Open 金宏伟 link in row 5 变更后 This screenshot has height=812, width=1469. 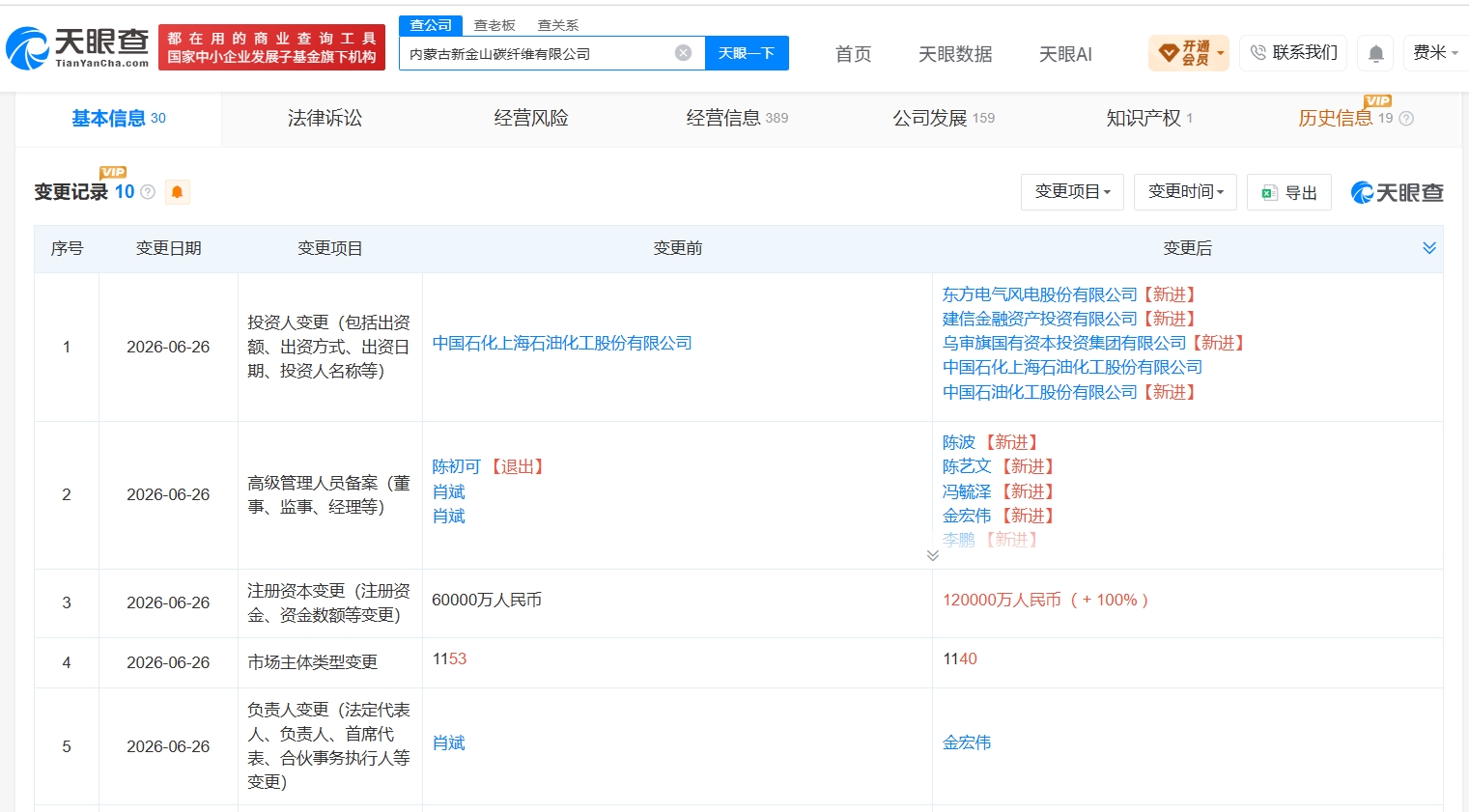967,742
